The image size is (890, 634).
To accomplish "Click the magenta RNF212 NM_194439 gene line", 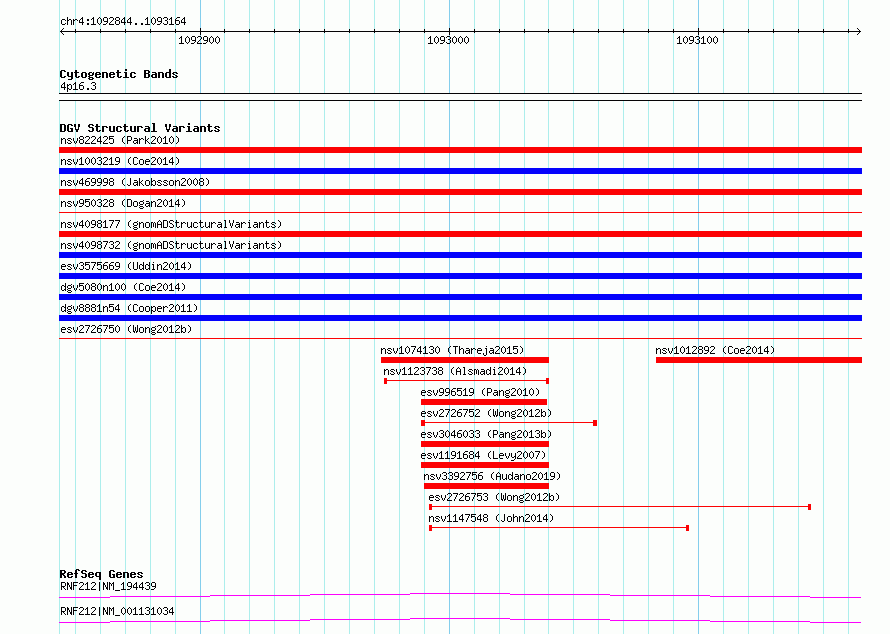I will click(460, 595).
